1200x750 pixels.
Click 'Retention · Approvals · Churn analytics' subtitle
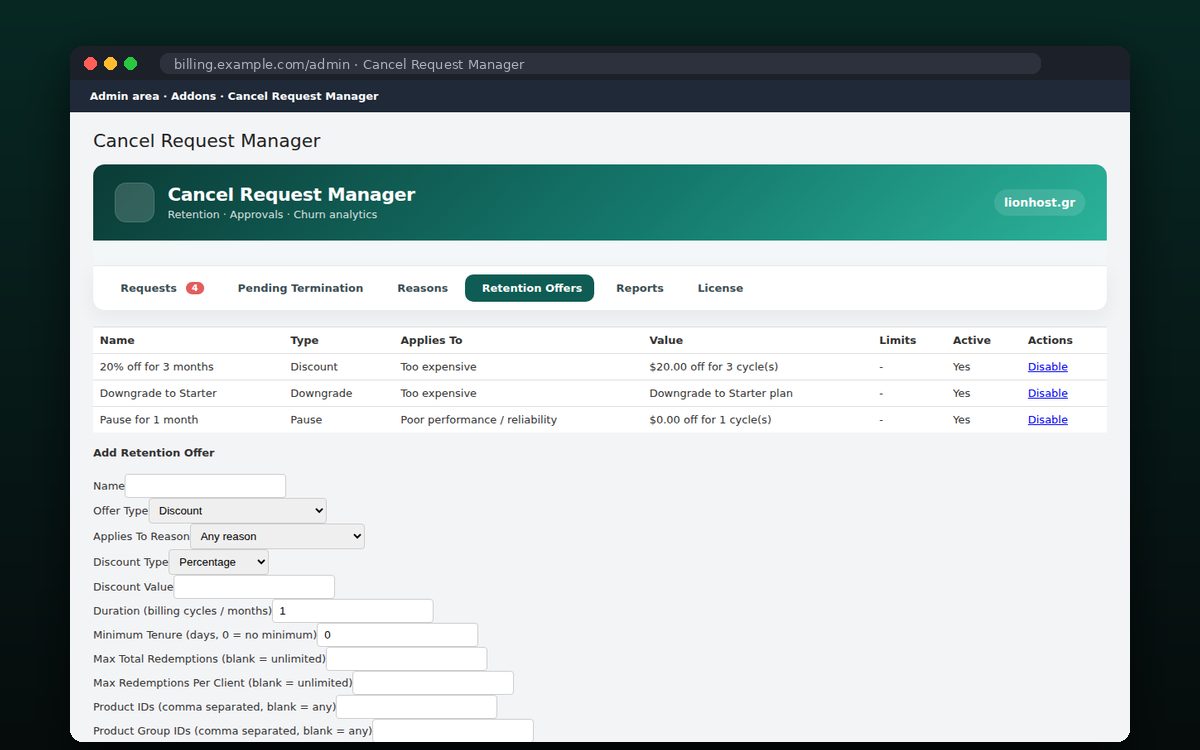click(272, 215)
